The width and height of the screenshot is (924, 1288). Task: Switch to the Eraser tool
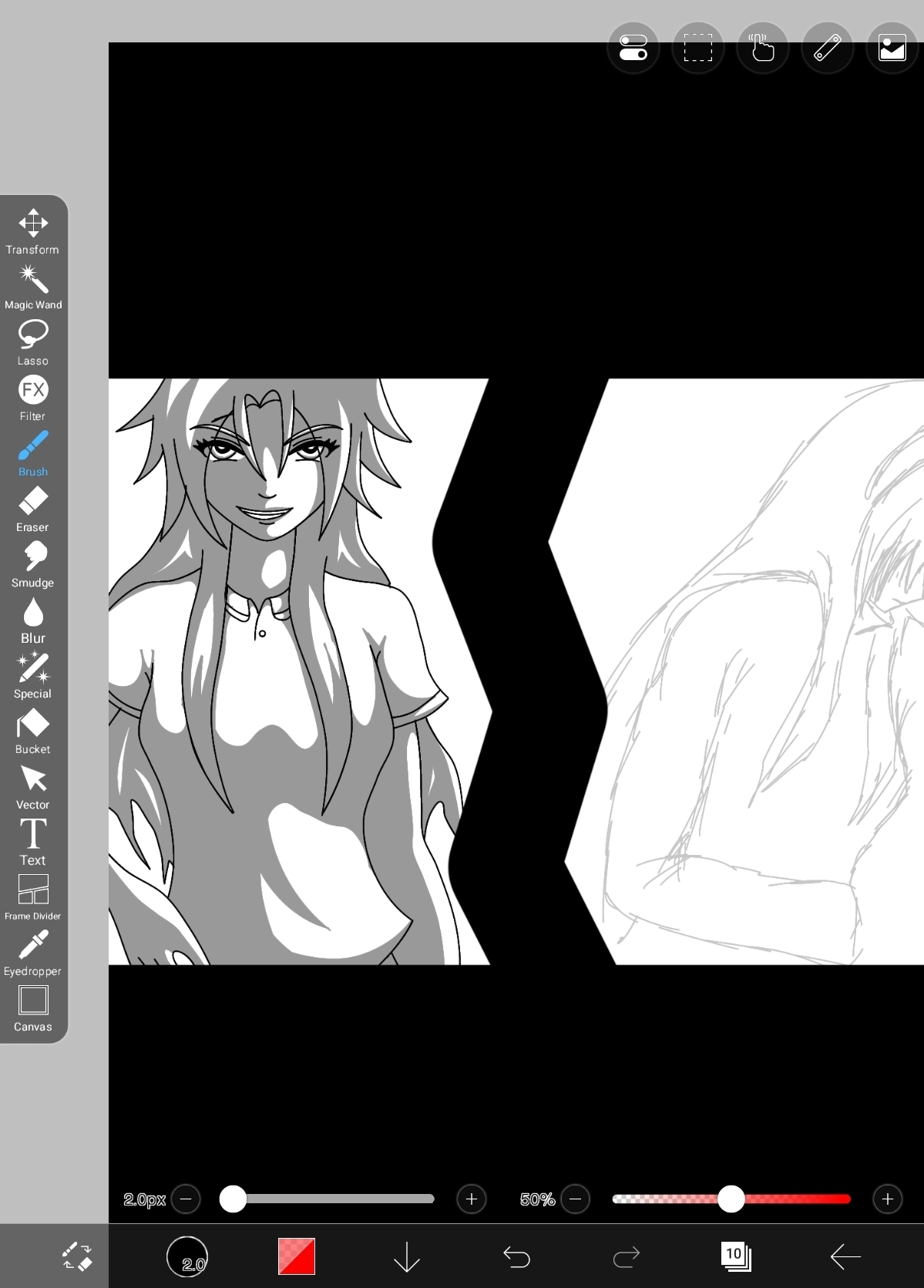pyautogui.click(x=33, y=509)
